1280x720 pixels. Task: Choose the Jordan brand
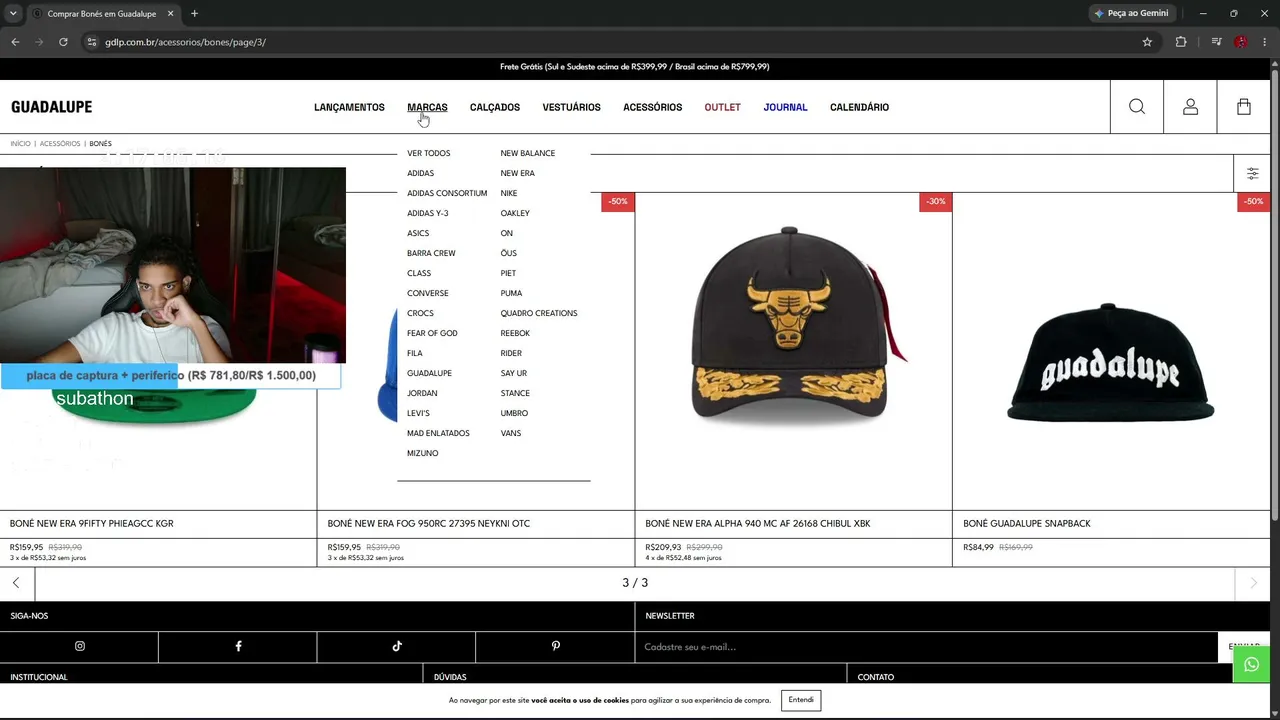(x=422, y=393)
